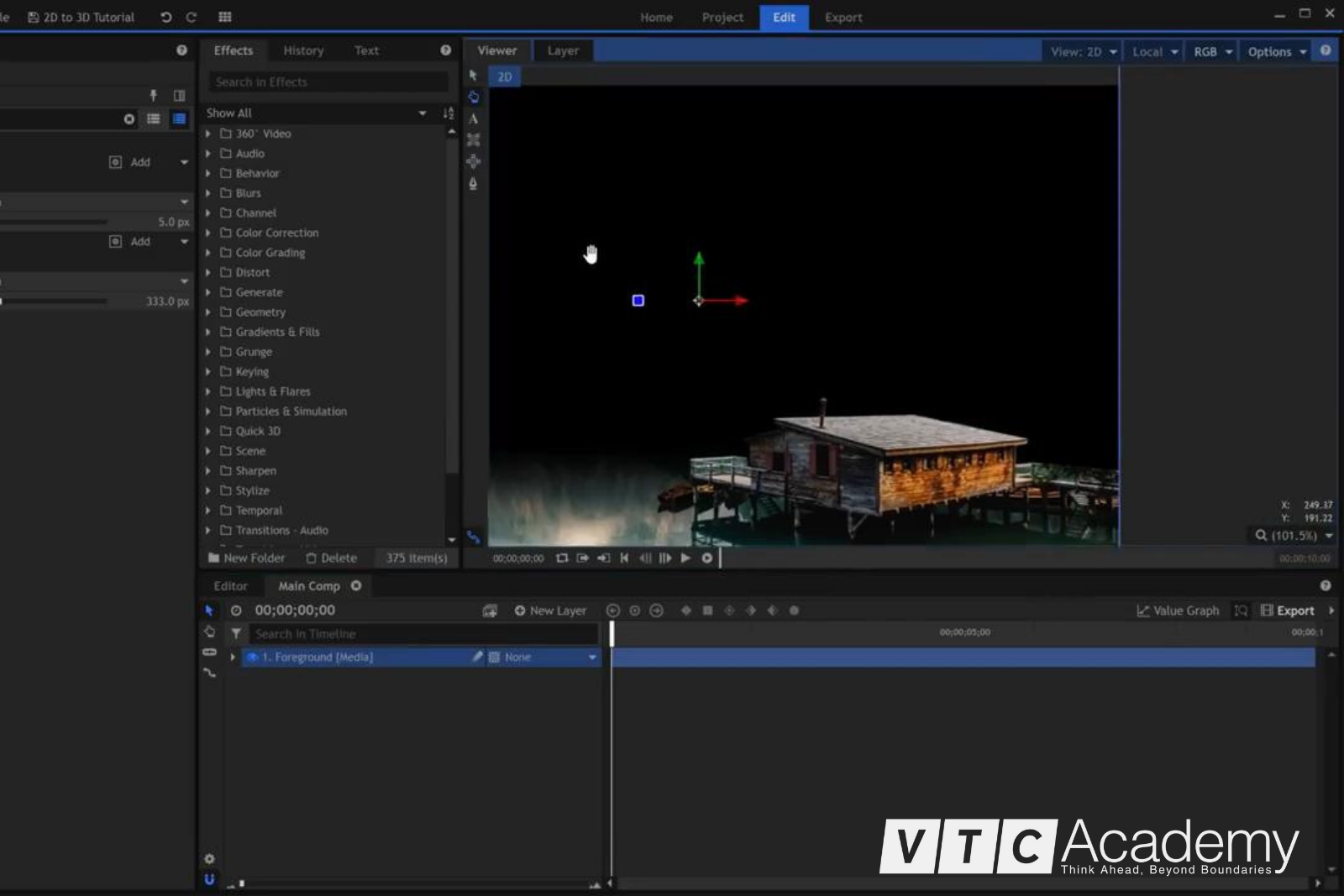Click the Search in Effects field
Screen dimensions: 1344x896
tap(328, 82)
